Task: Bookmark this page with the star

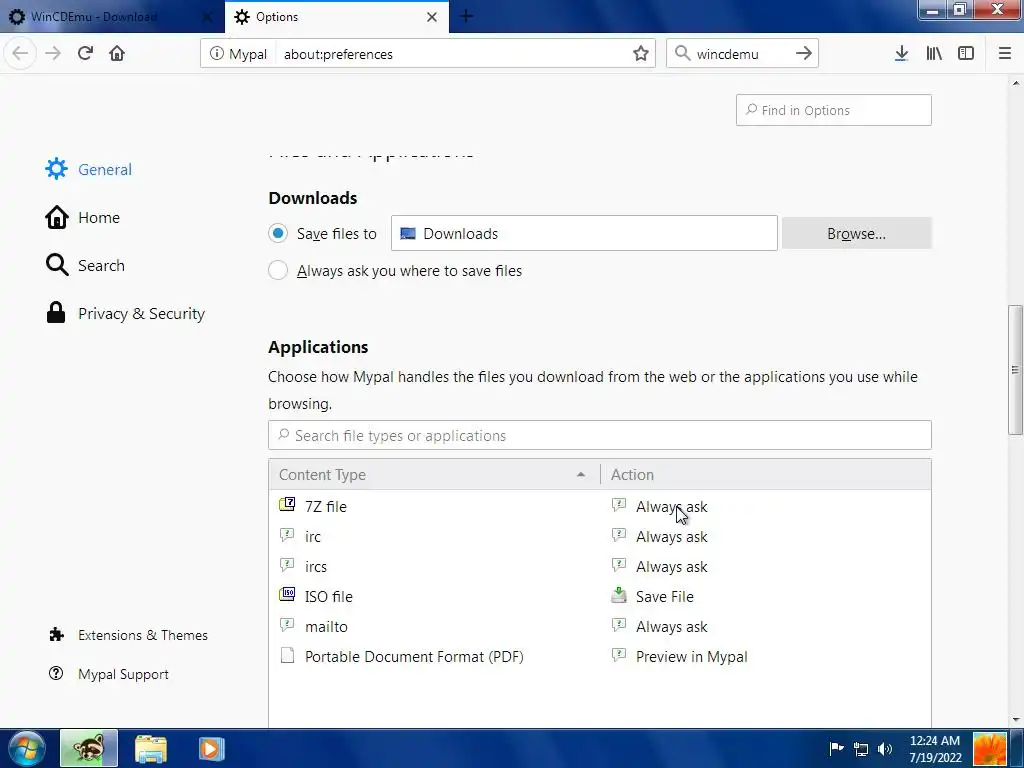Action: pos(641,54)
